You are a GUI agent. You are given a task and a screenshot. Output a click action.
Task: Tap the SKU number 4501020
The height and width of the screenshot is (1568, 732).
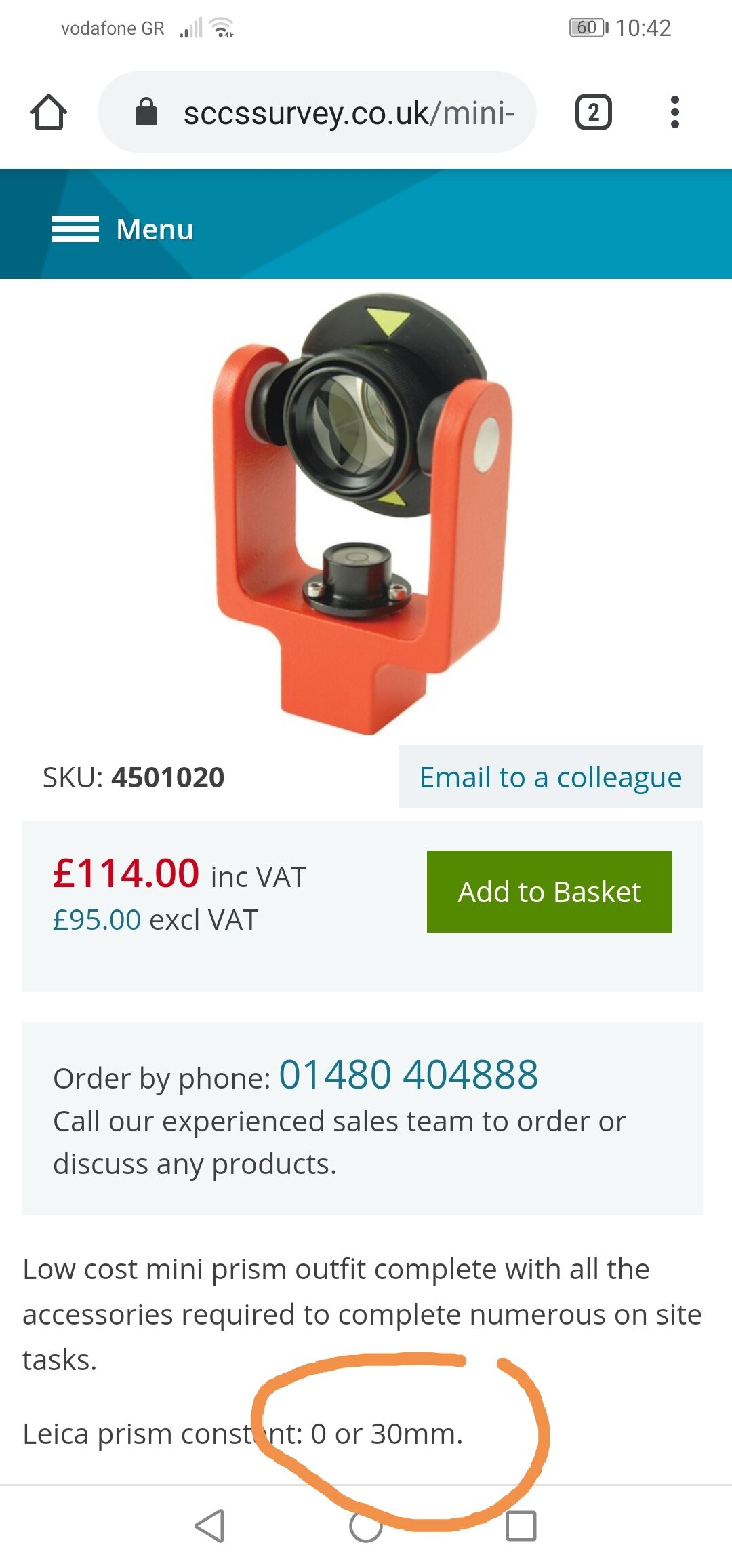tap(168, 777)
